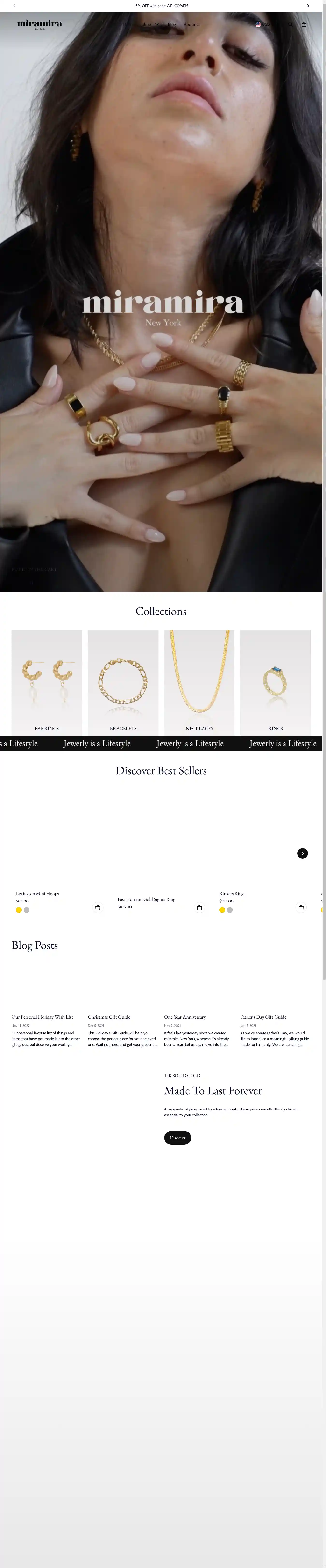Image resolution: width=326 pixels, height=1568 pixels.
Task: Quick add Rinkers Ring to cart
Action: (x=301, y=908)
